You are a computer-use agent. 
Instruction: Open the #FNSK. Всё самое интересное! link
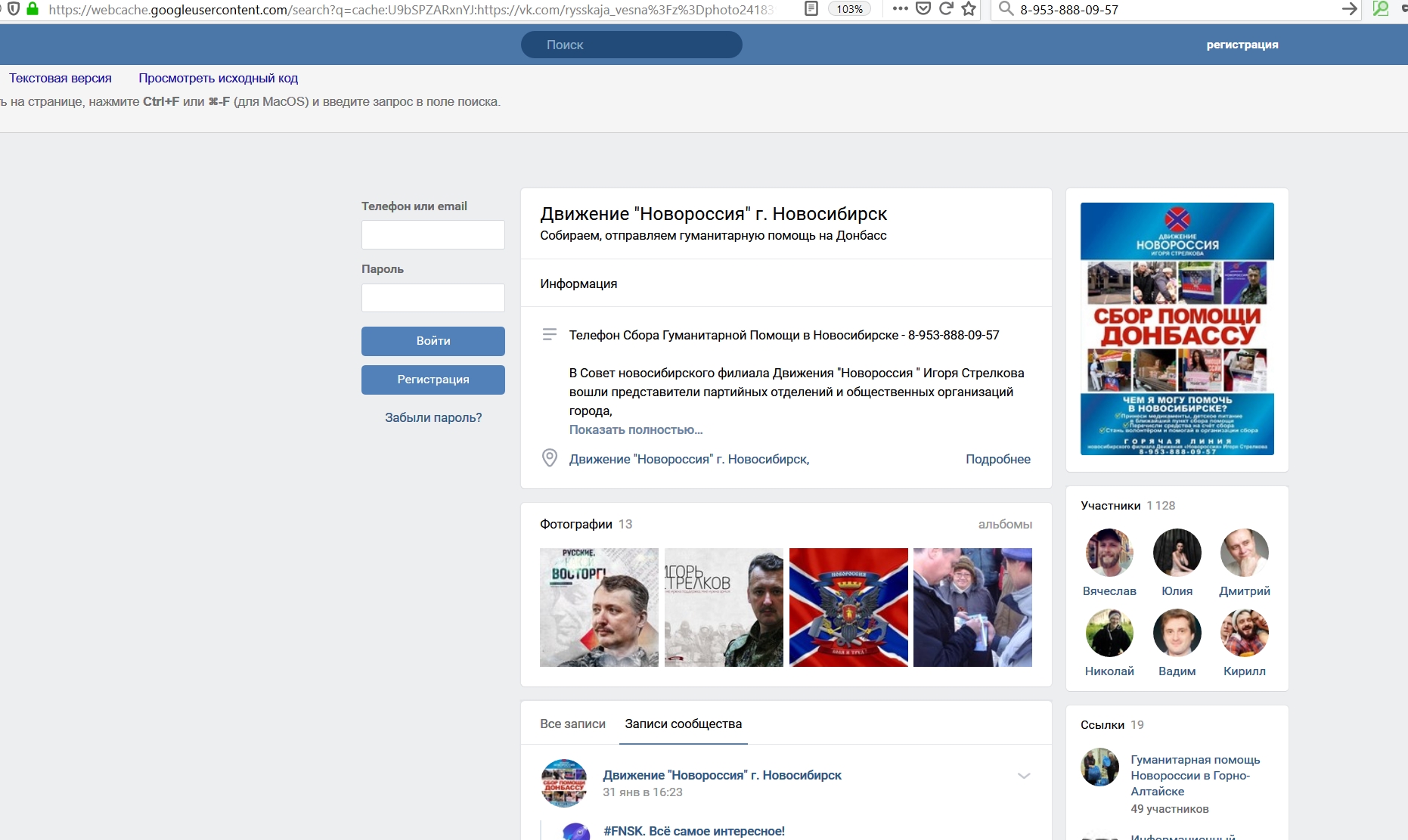coord(694,831)
